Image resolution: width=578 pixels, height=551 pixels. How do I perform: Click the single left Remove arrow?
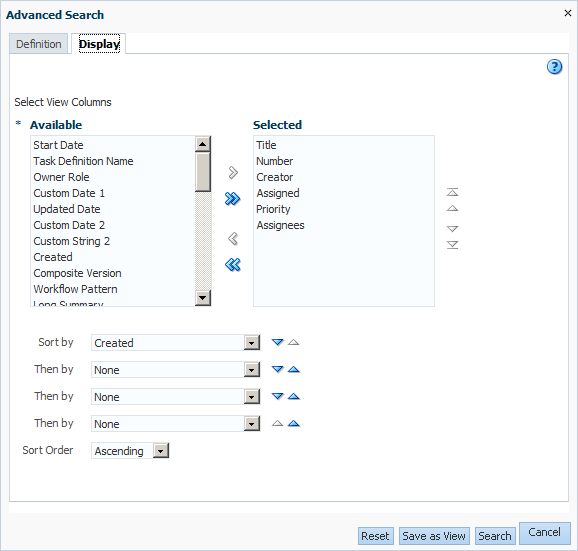point(233,239)
